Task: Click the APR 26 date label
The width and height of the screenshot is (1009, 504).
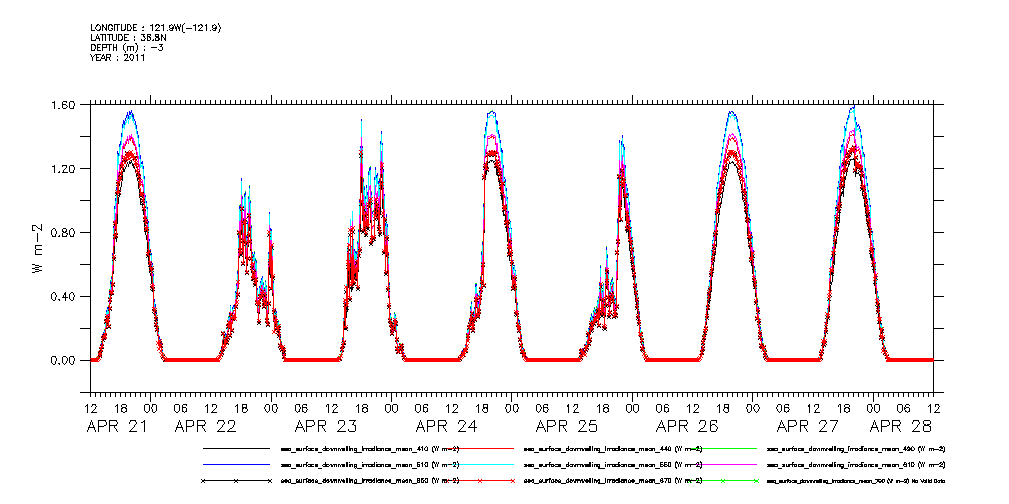Action: (x=687, y=426)
